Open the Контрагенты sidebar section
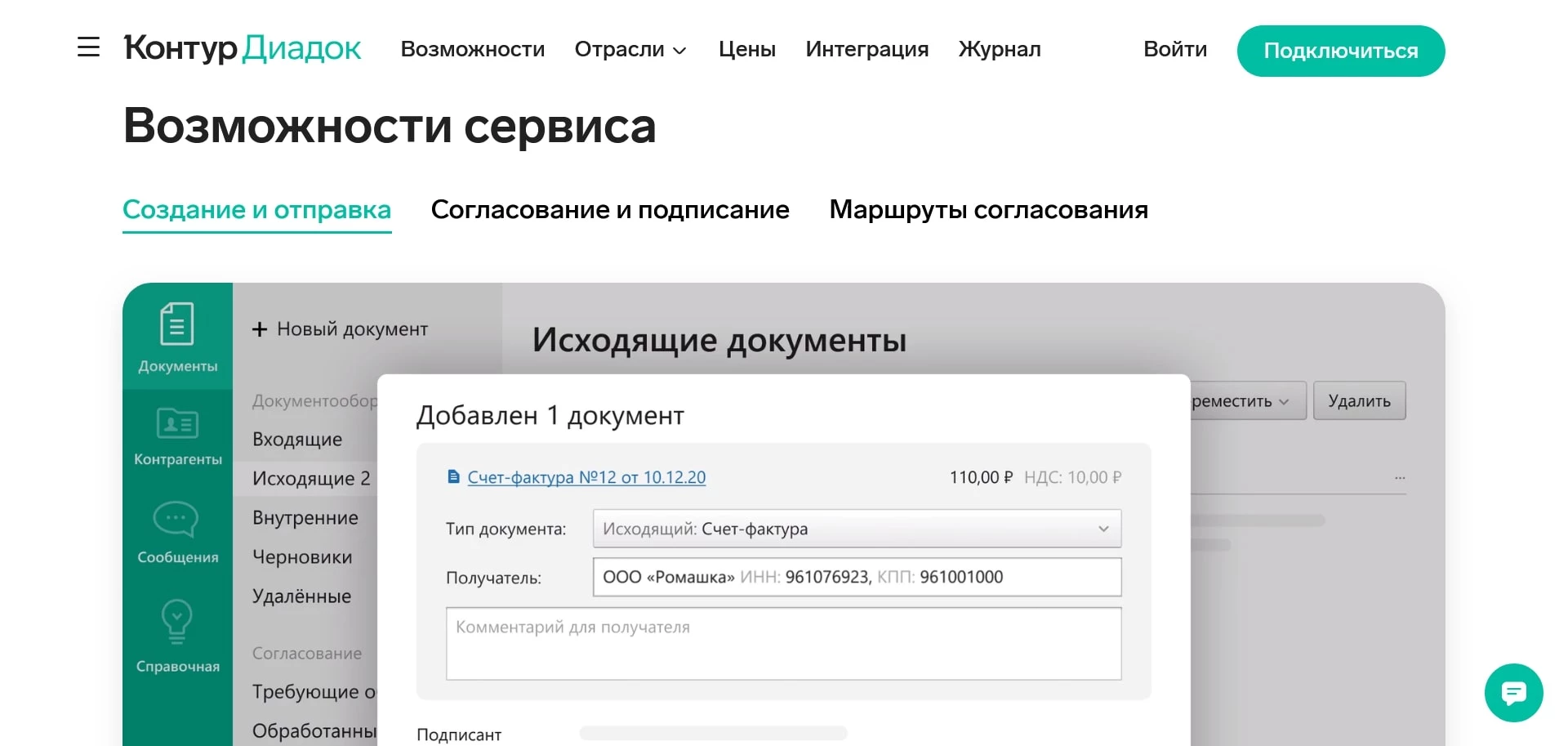The height and width of the screenshot is (746, 1568). pos(176,437)
